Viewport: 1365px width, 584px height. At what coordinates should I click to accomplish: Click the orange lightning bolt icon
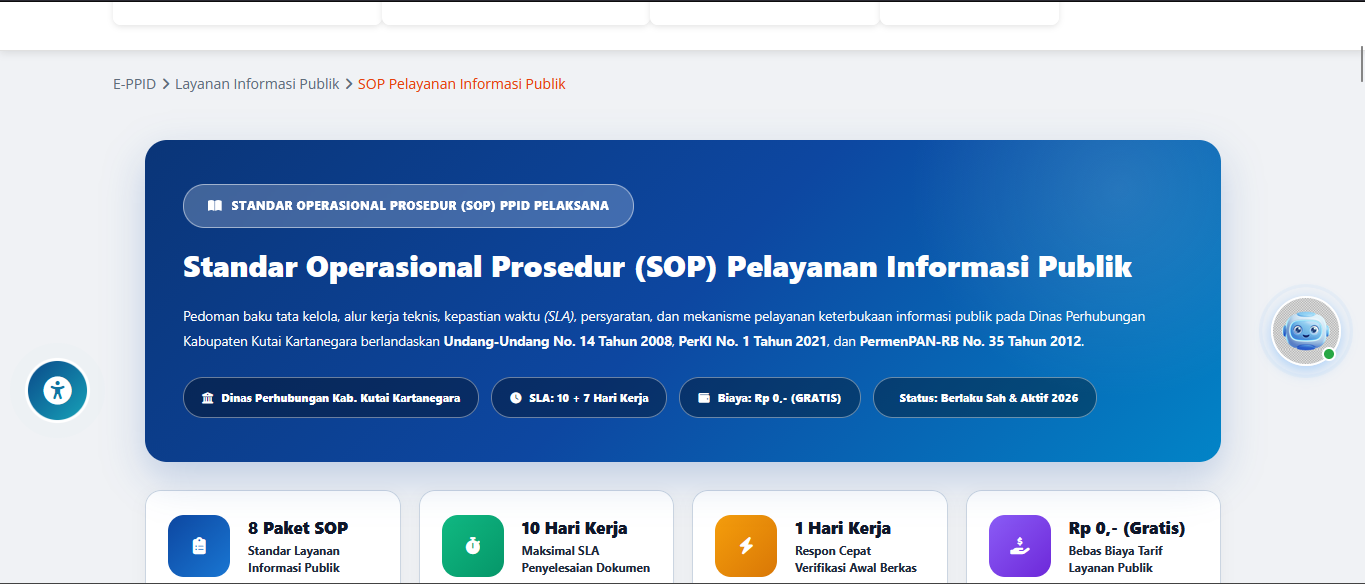coord(746,546)
